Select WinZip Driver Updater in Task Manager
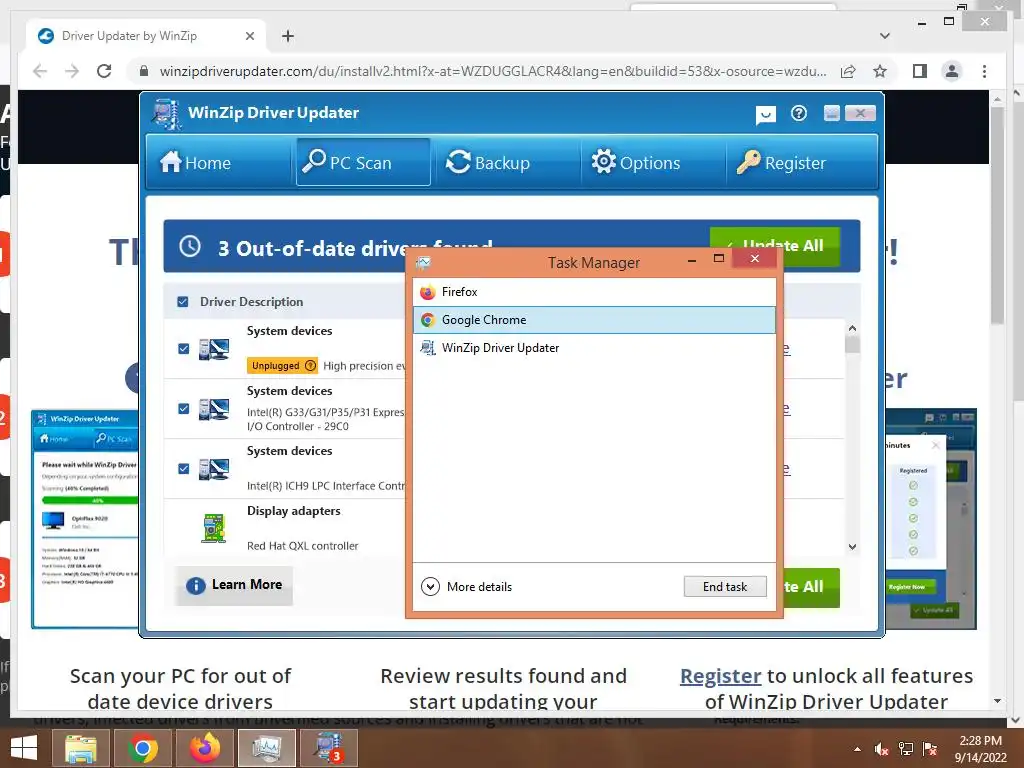Screen dimensions: 1024x768 click(x=594, y=348)
